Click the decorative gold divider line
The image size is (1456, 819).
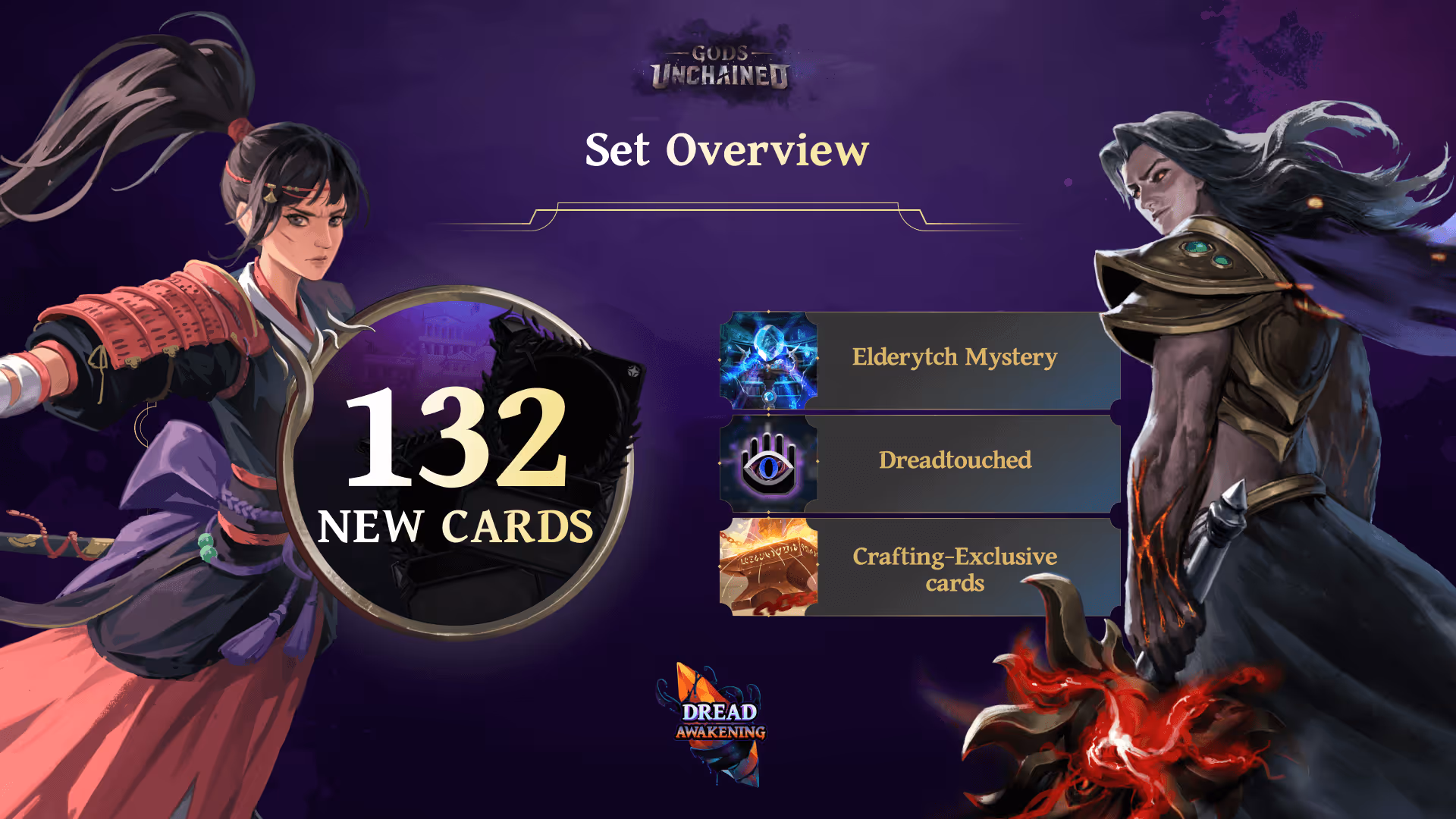pos(728,216)
